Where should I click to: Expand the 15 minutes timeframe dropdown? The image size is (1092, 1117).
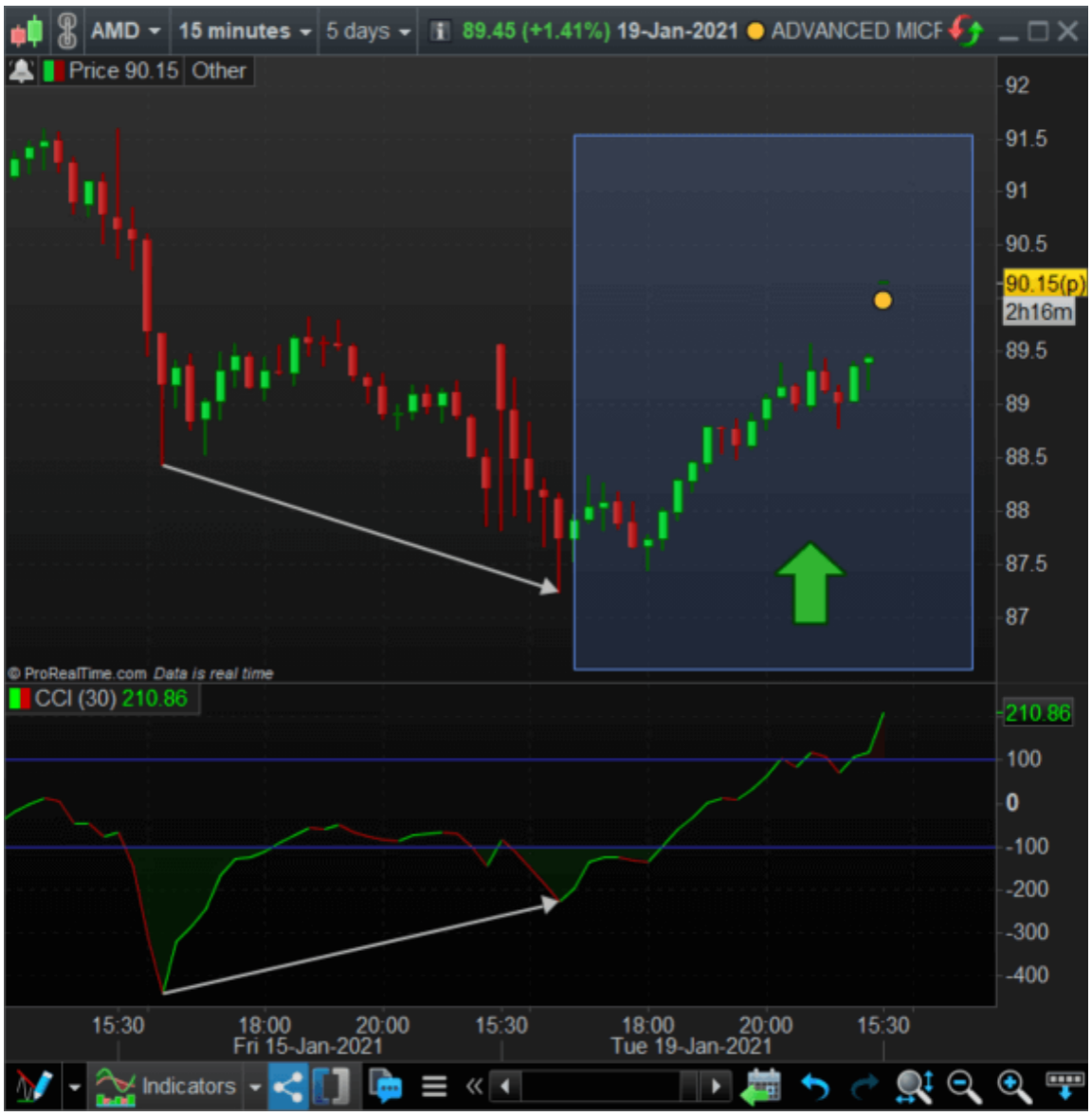(x=245, y=31)
